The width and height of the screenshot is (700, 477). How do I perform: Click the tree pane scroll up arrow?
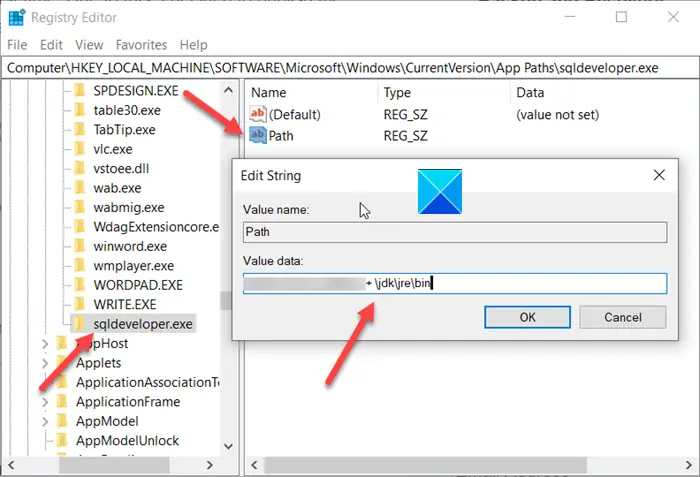tap(228, 90)
